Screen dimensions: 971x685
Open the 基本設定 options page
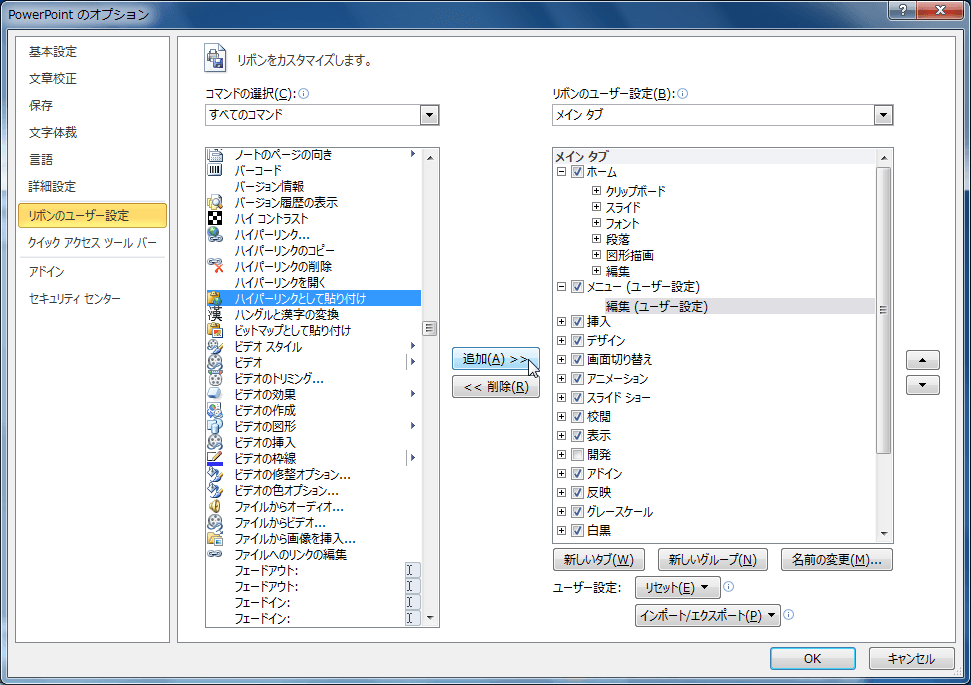[53, 52]
